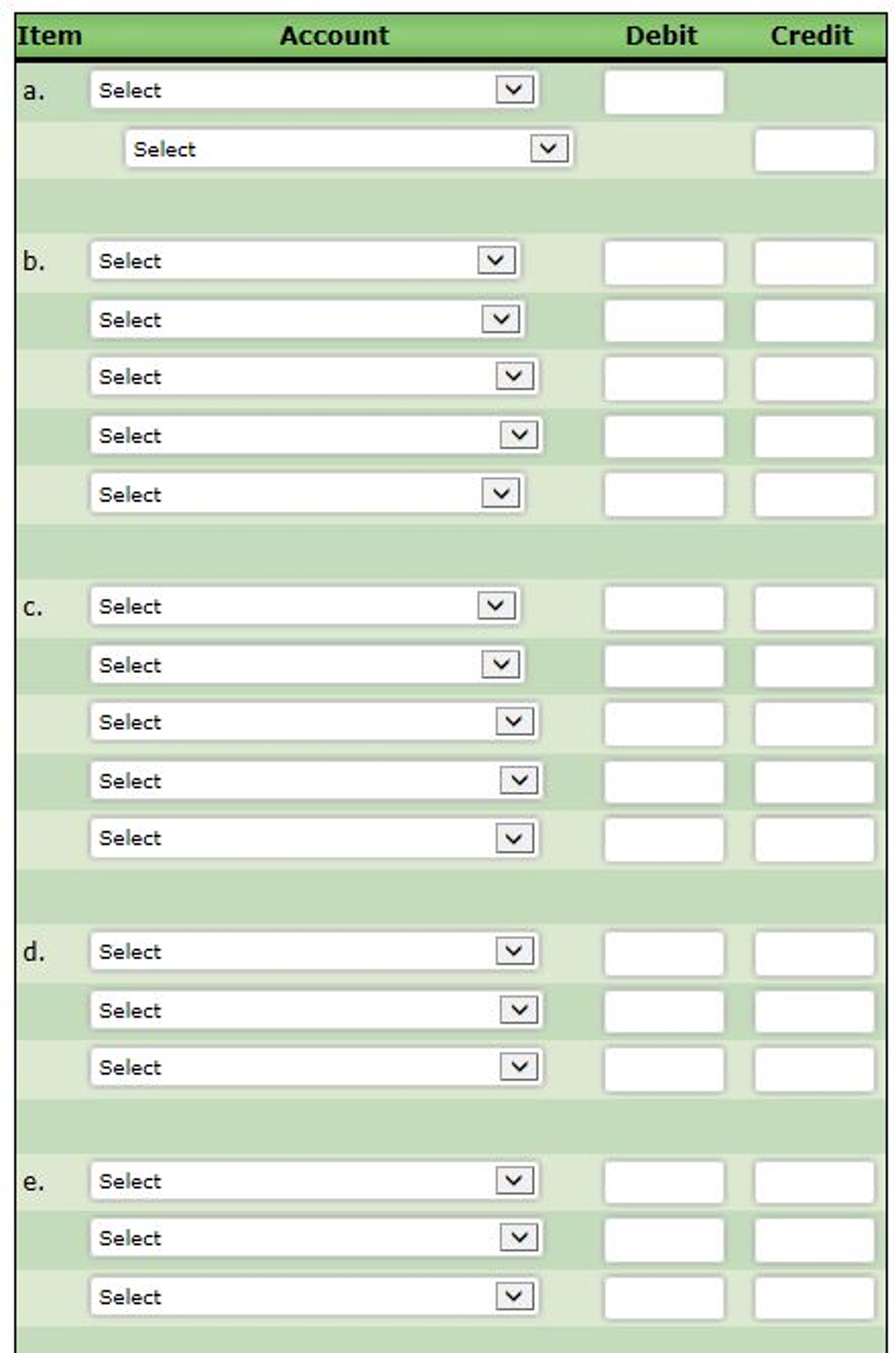This screenshot has height=1353, width=896.
Task: Expand the indented second account dropdown for item a
Action: coord(348,149)
